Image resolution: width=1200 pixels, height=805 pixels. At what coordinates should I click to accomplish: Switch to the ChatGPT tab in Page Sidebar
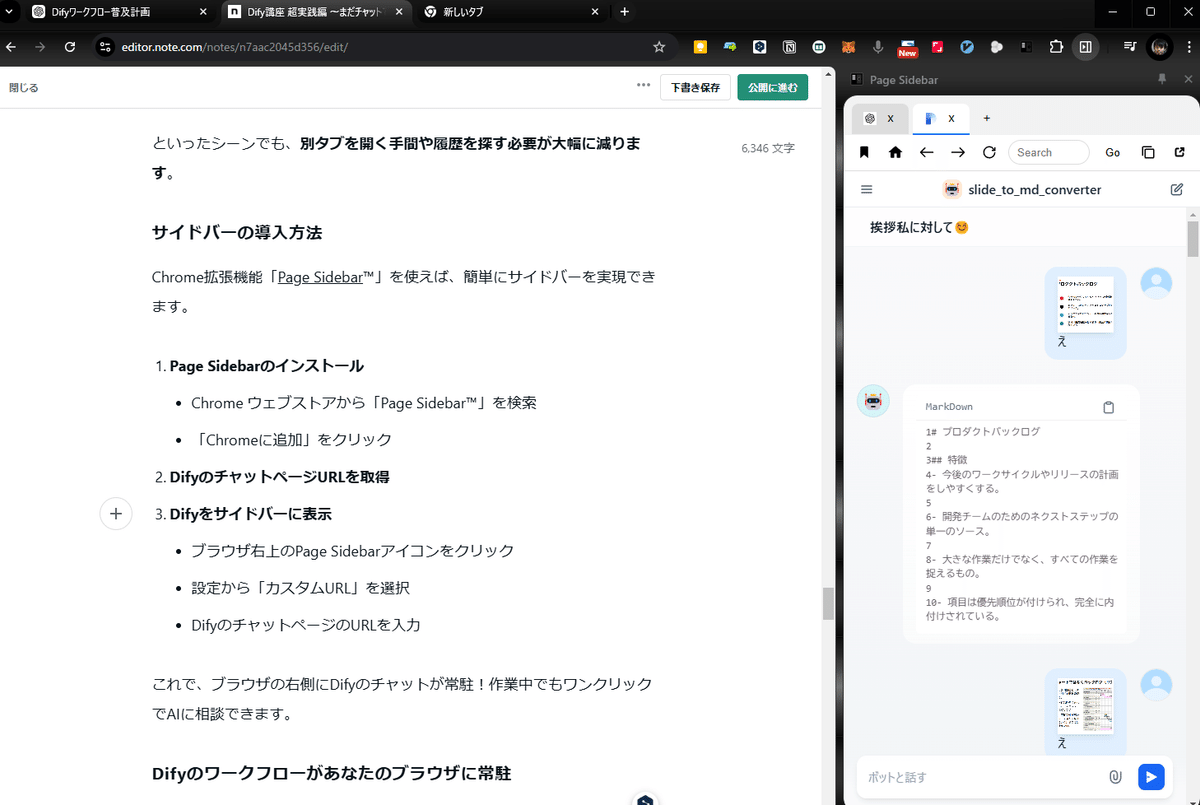[870, 118]
